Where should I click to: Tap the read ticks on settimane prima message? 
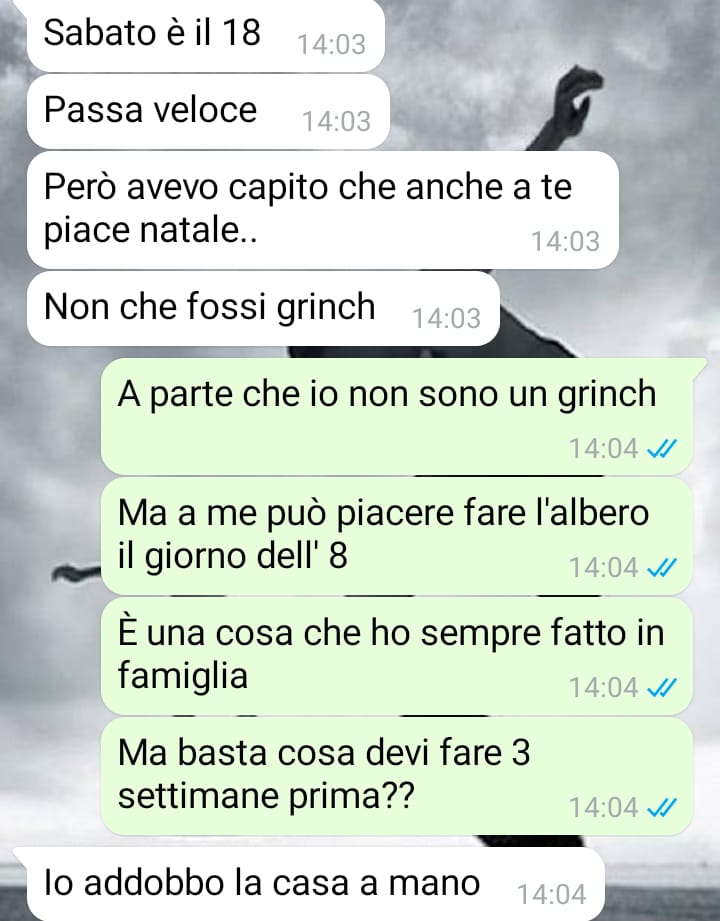pos(661,808)
